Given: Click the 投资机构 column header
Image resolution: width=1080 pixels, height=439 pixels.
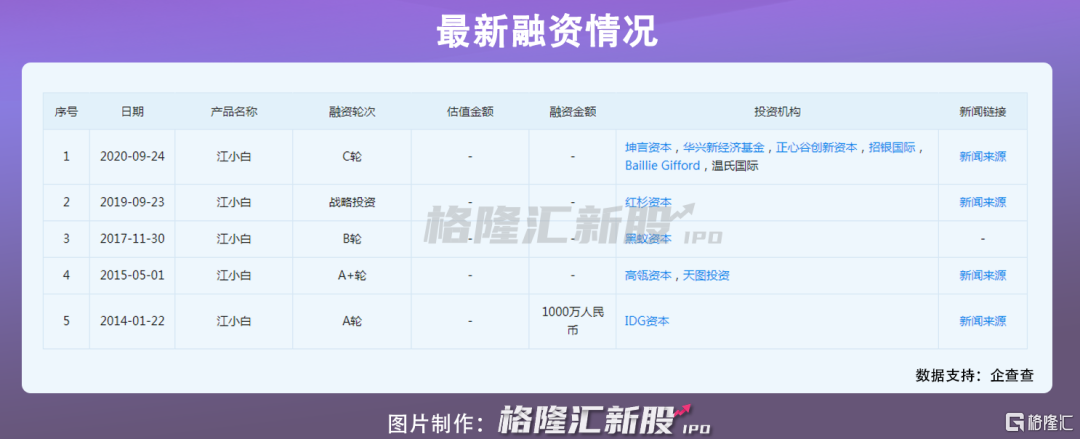Looking at the screenshot, I should [x=777, y=112].
